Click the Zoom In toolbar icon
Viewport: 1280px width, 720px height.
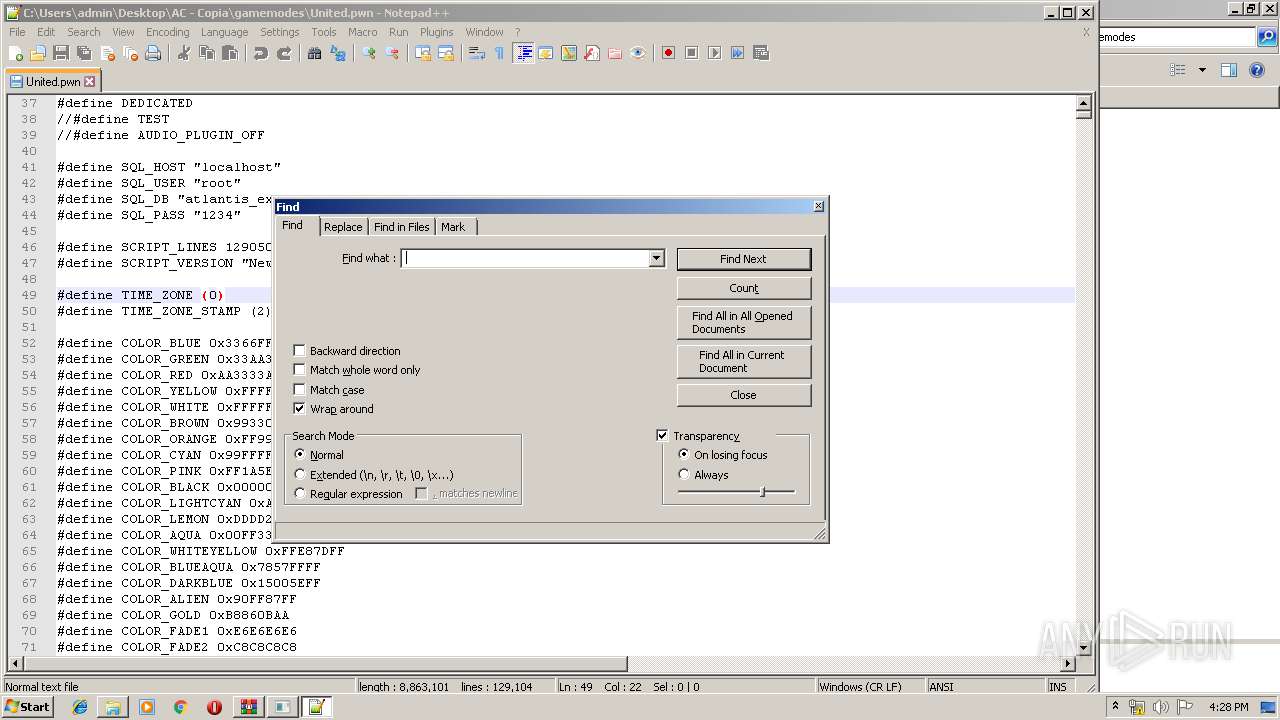(369, 53)
